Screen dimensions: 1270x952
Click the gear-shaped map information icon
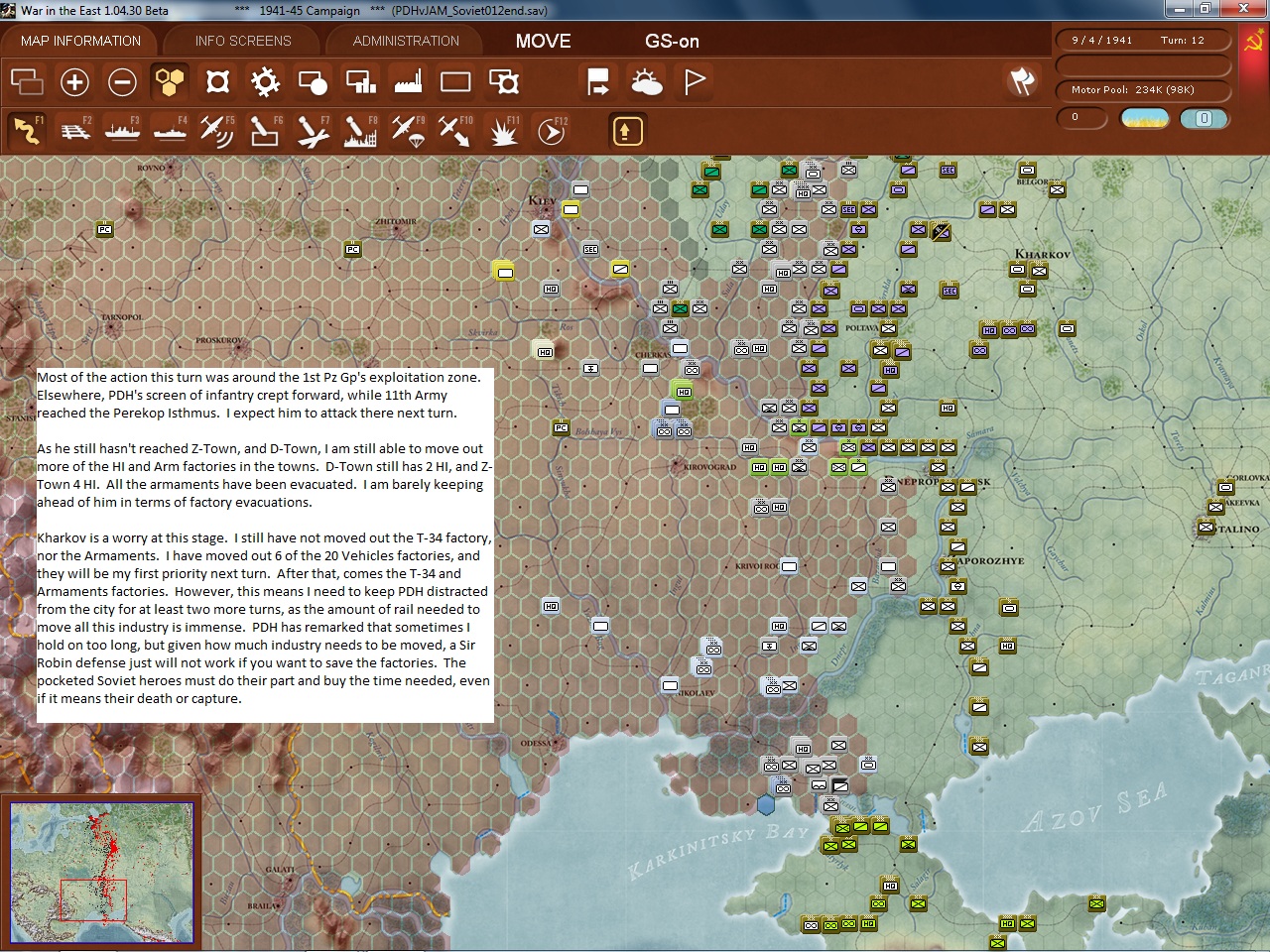(x=265, y=81)
